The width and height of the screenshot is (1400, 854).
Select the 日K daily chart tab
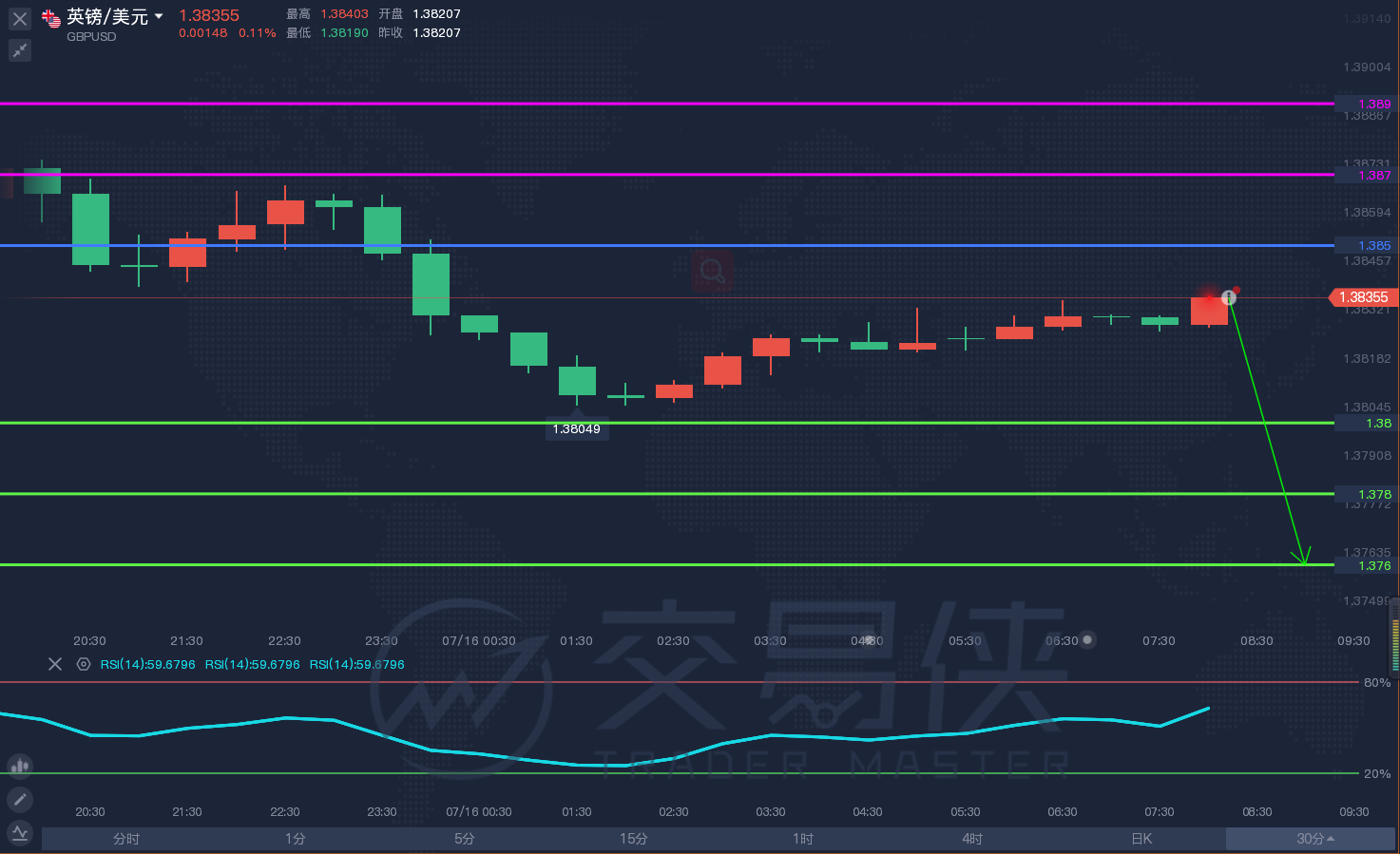pyautogui.click(x=1141, y=839)
